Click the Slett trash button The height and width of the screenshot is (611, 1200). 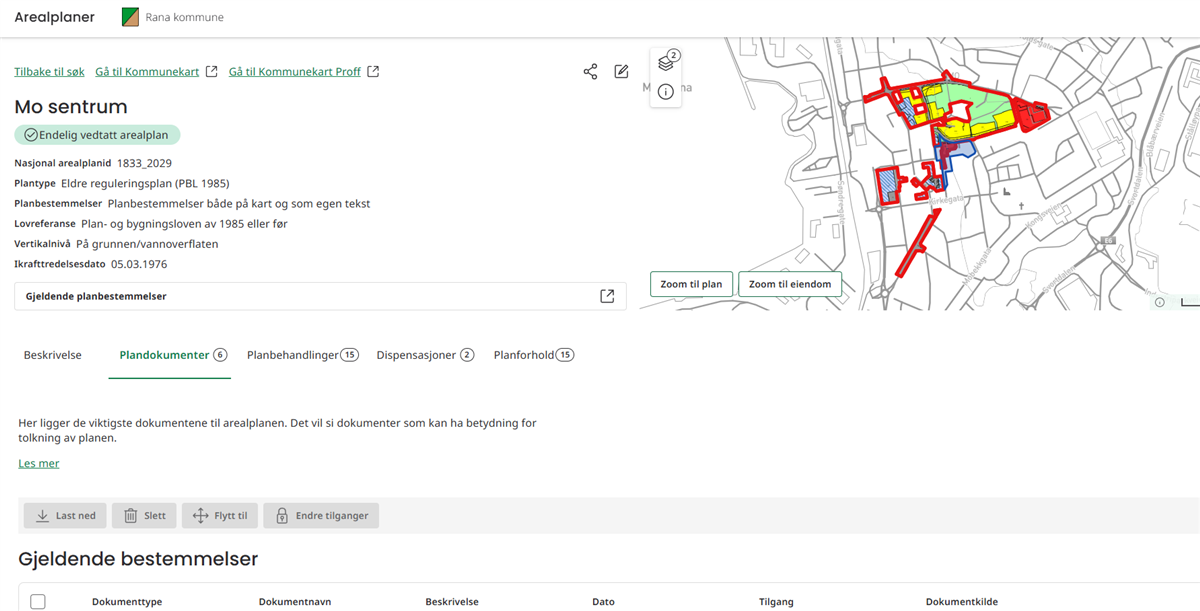(144, 516)
